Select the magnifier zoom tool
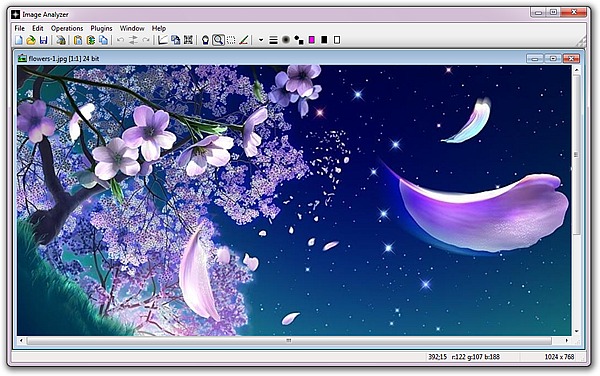The height and width of the screenshot is (376, 600). 218,40
